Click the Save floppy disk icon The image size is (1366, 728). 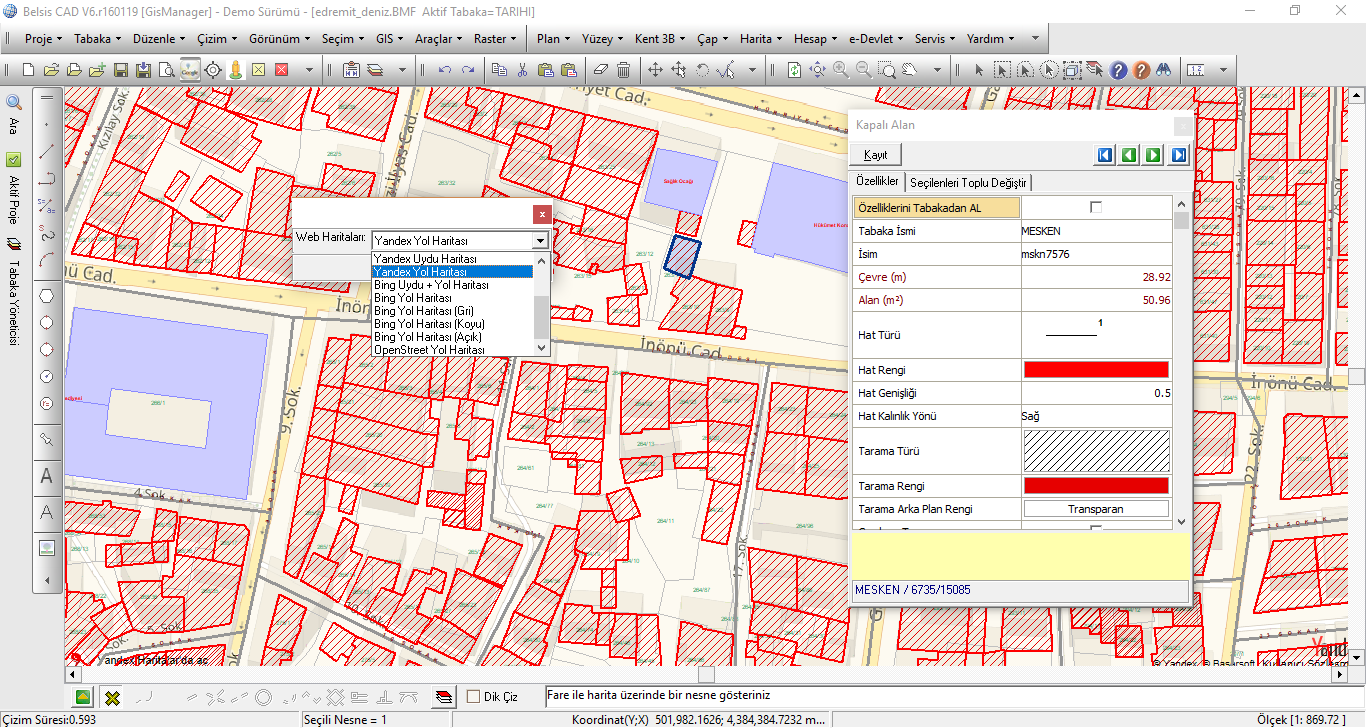[x=121, y=70]
